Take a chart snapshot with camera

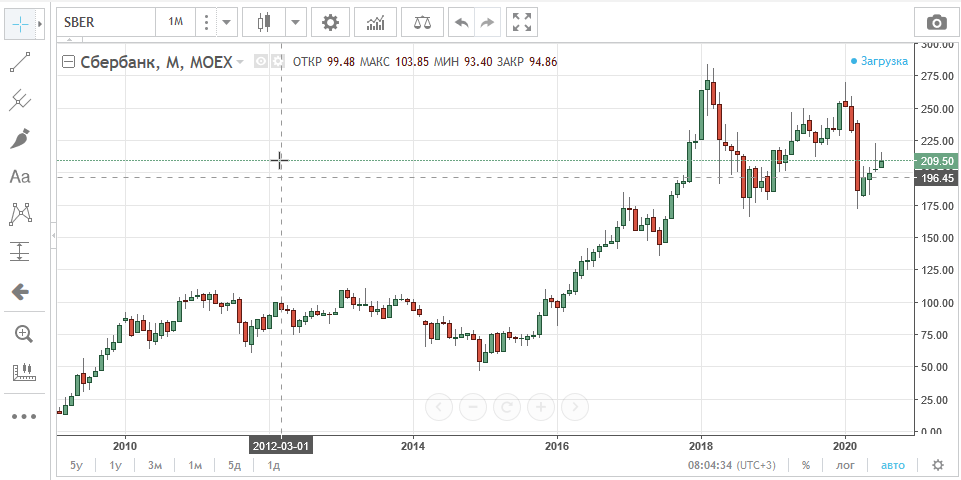tap(936, 23)
